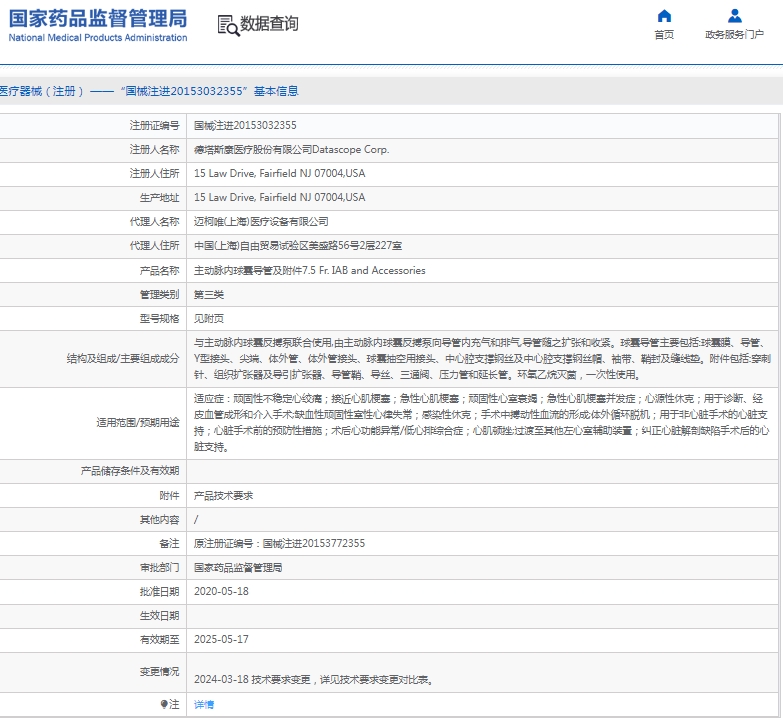Click the 注册人住所 row label
The height and width of the screenshot is (727, 783).
click(x=154, y=173)
